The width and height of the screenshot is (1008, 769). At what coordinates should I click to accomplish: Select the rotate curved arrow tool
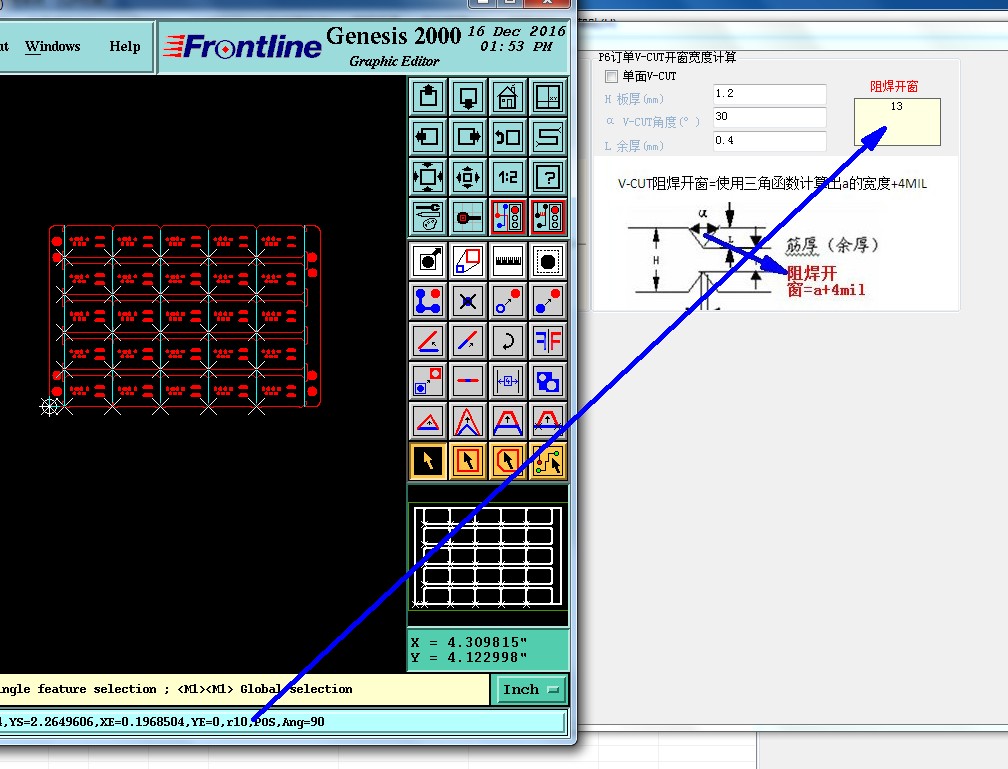(x=508, y=341)
